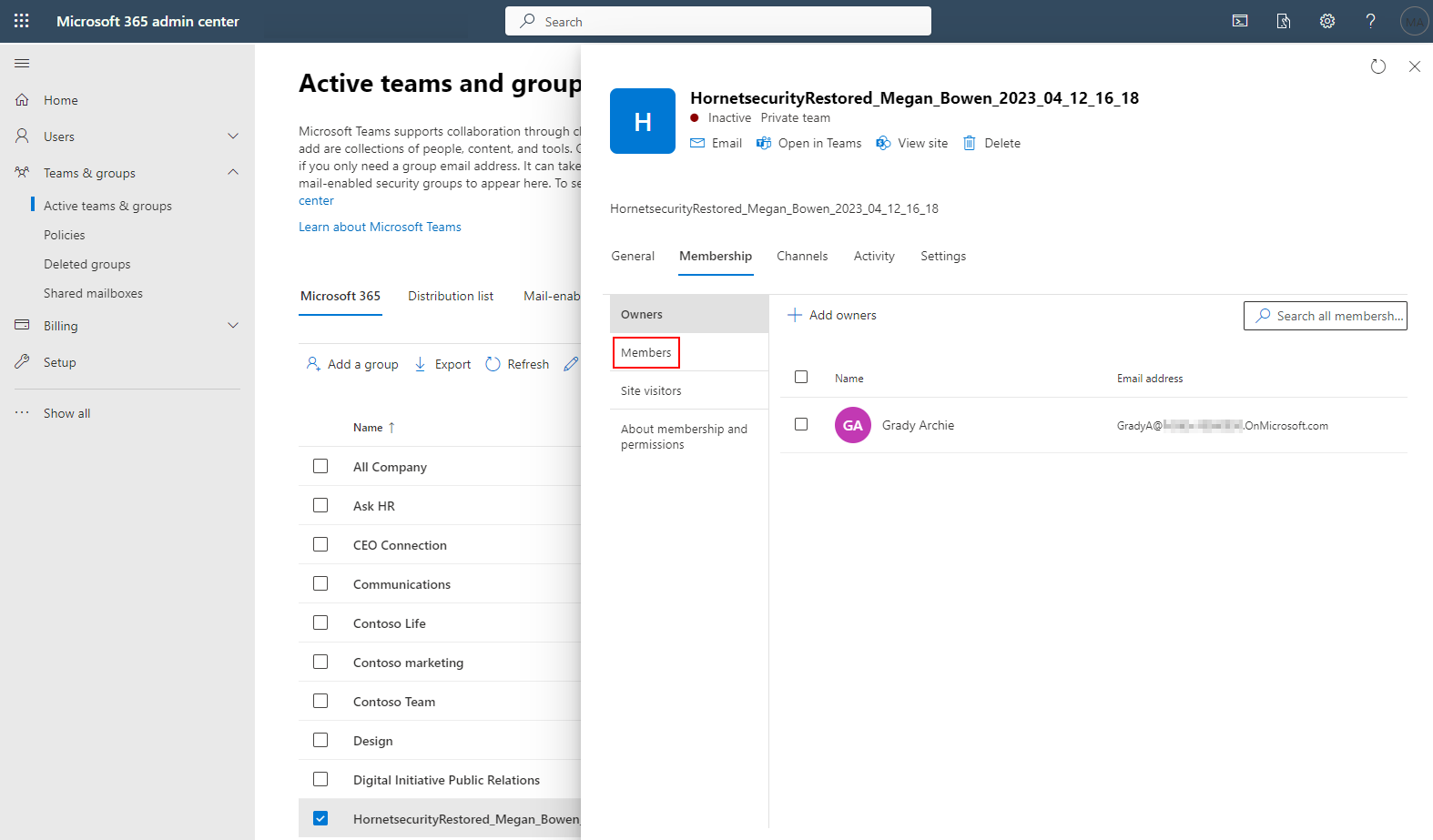Click the Users person icon
Image resolution: width=1433 pixels, height=840 pixels.
point(22,137)
